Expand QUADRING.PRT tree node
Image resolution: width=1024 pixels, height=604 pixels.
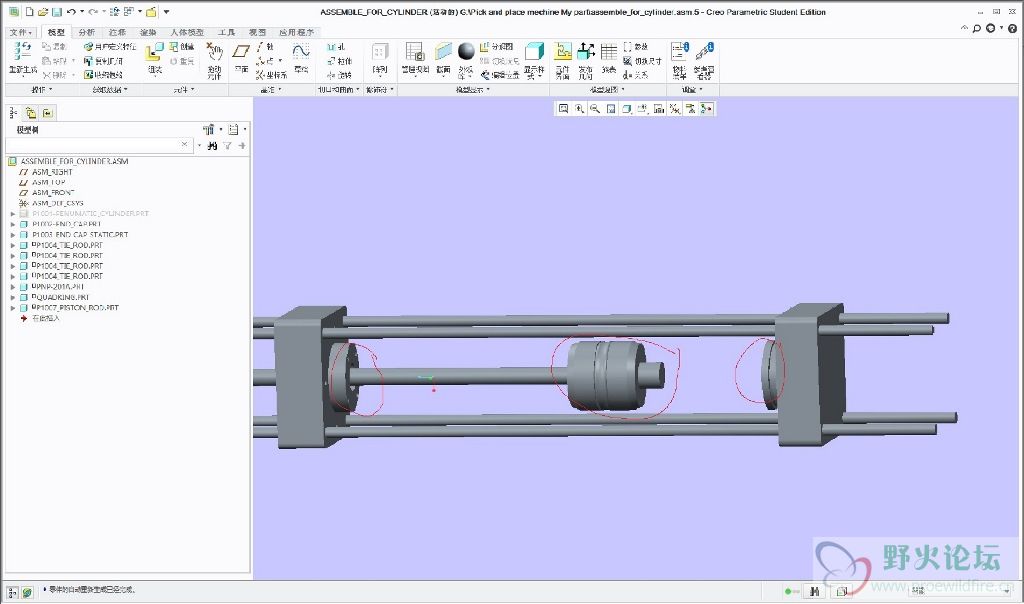[12, 297]
